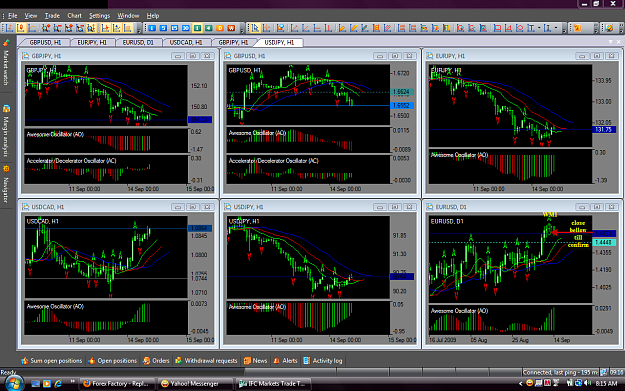625x391 pixels.
Task: Open the chart tab list dropdown arrow
Action: (610, 41)
